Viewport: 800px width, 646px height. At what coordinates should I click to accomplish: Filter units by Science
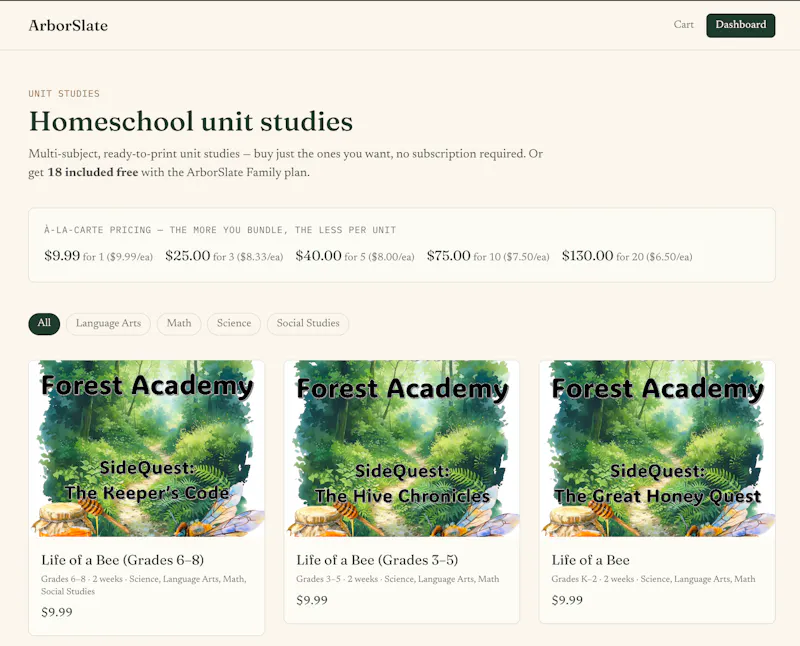pyautogui.click(x=234, y=324)
